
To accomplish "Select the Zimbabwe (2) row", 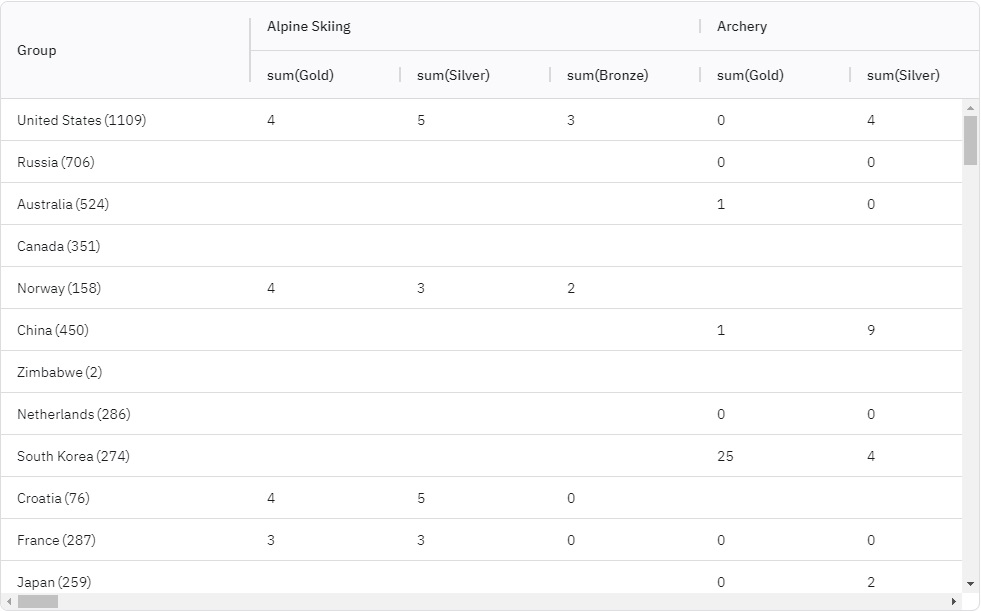I will [x=481, y=372].
